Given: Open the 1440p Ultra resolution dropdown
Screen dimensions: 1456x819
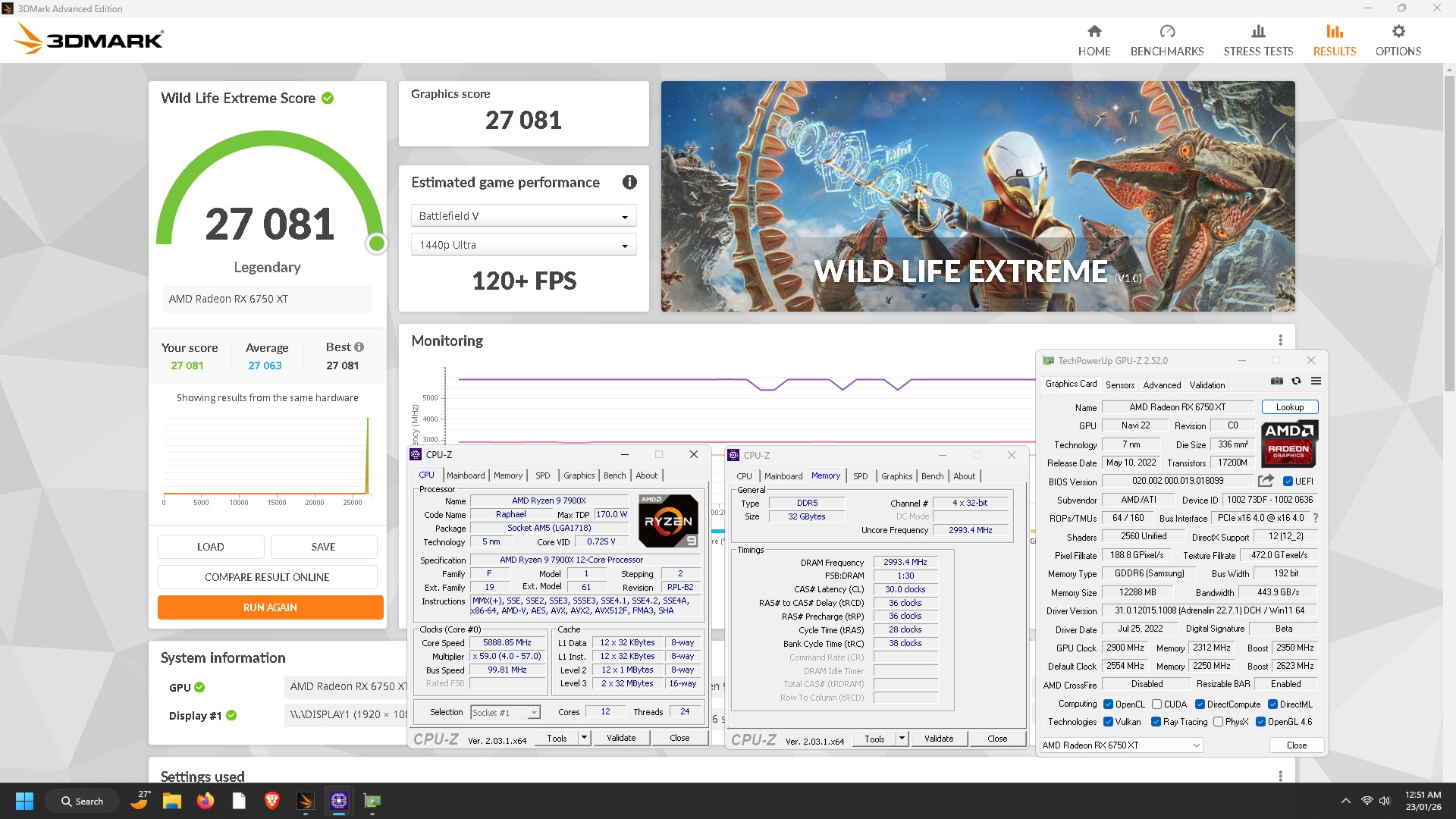Looking at the screenshot, I should coord(523,245).
